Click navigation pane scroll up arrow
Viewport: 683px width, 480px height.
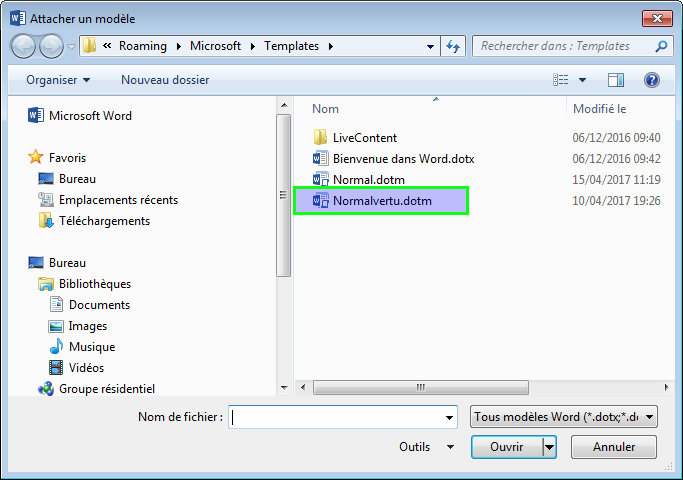pyautogui.click(x=284, y=105)
